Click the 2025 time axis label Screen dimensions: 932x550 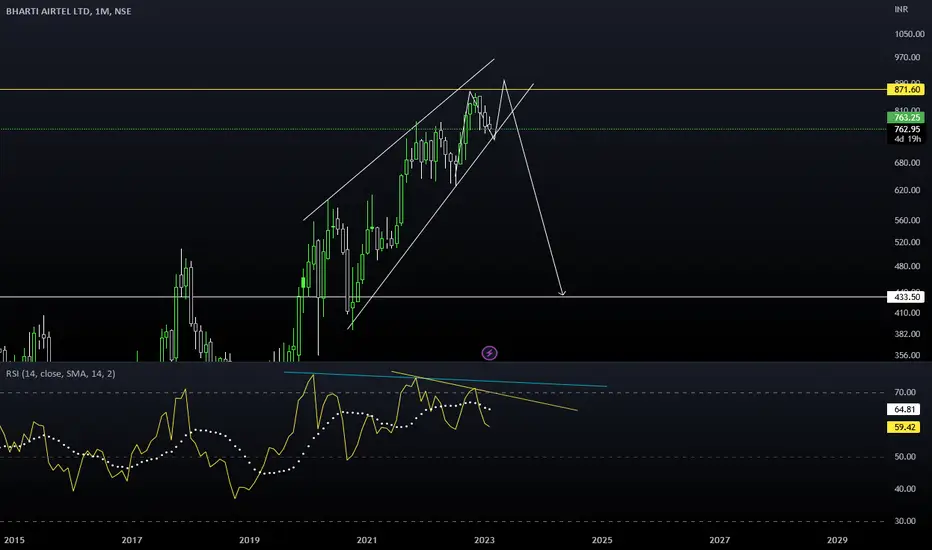602,540
